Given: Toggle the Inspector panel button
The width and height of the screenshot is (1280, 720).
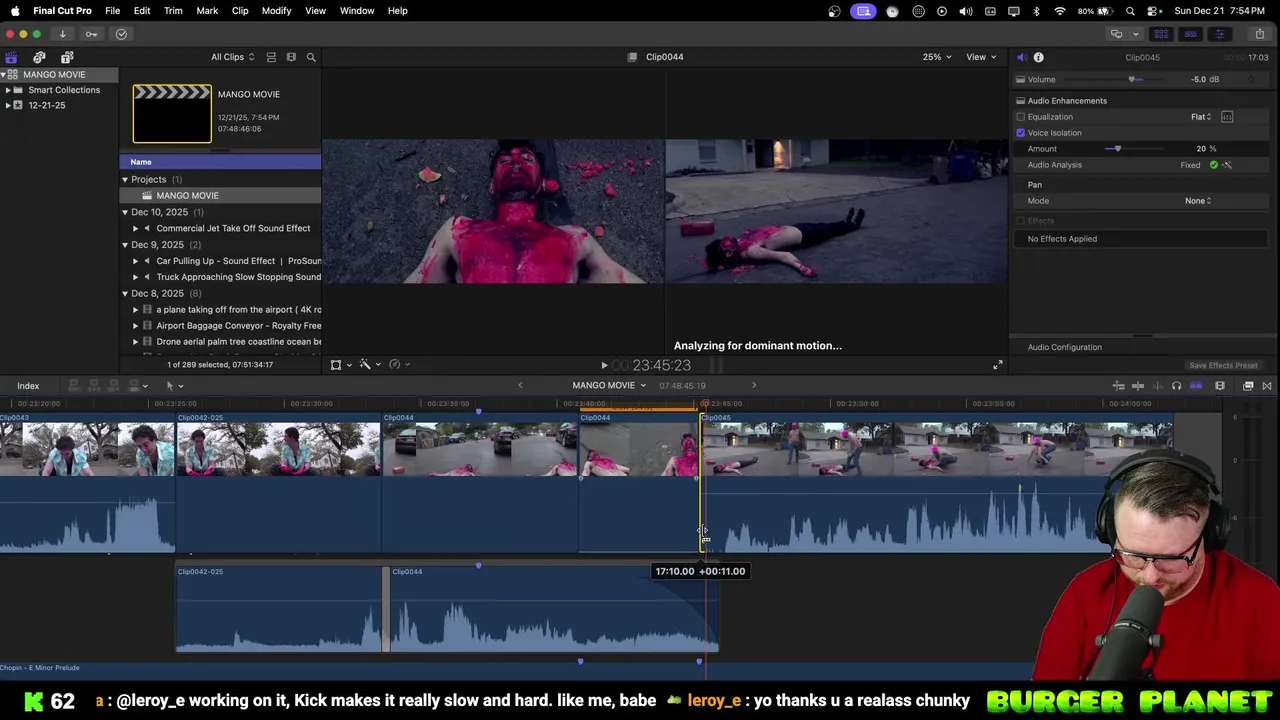Looking at the screenshot, I should (1219, 34).
